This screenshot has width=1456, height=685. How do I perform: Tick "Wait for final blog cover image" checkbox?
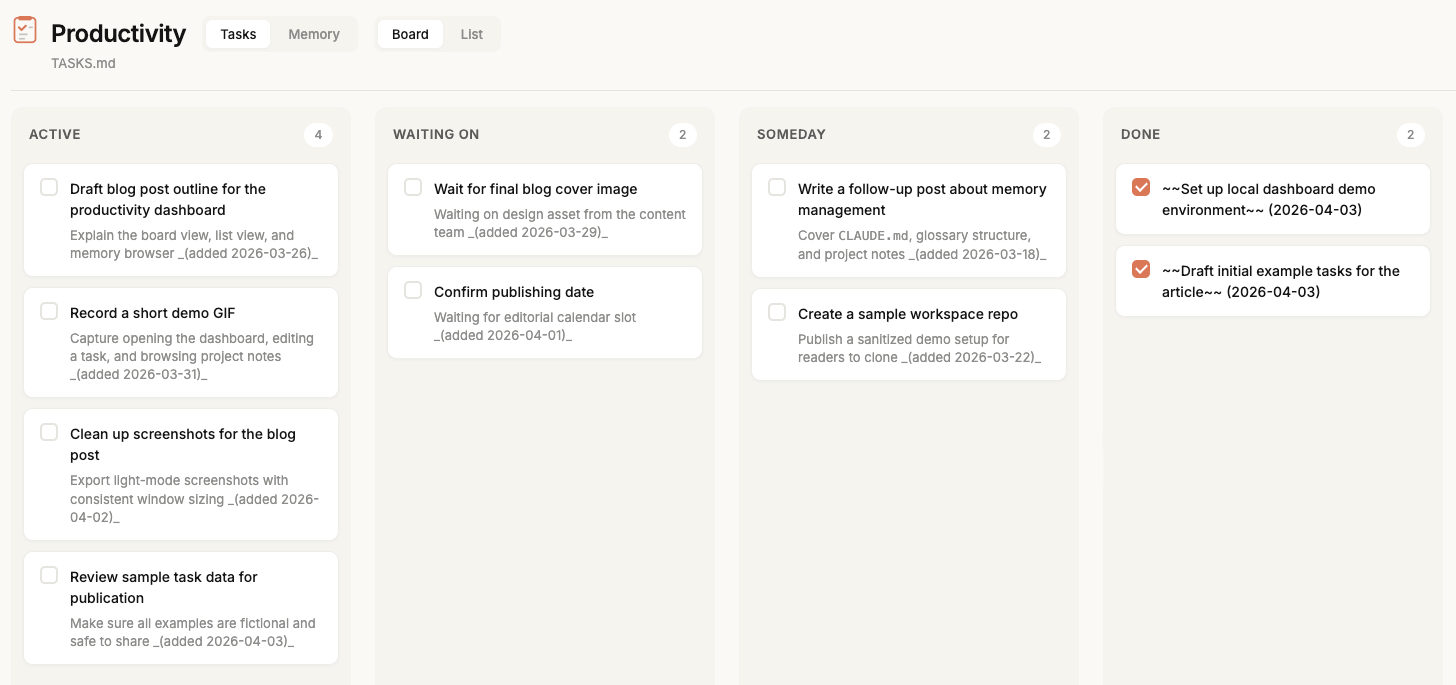[413, 187]
